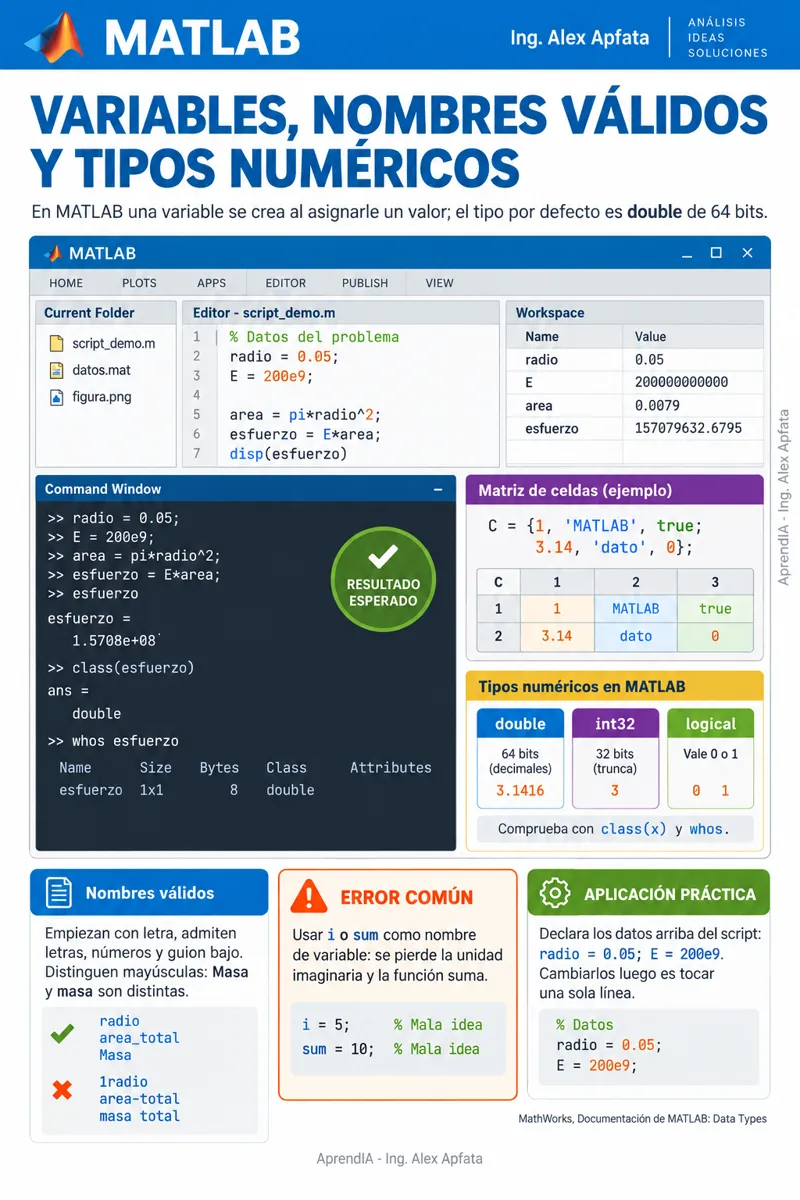Click the Command Window title bar
This screenshot has width=800, height=1200.
tap(245, 489)
